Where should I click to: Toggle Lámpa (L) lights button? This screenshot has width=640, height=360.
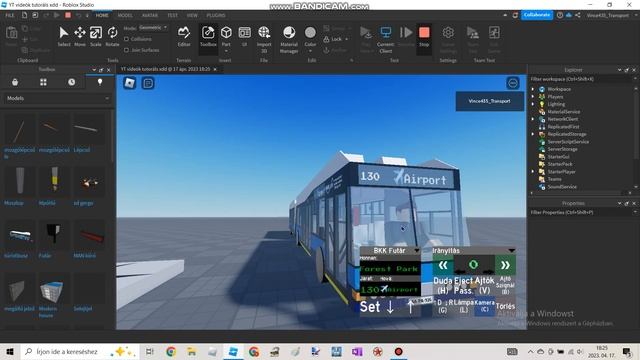(x=464, y=306)
